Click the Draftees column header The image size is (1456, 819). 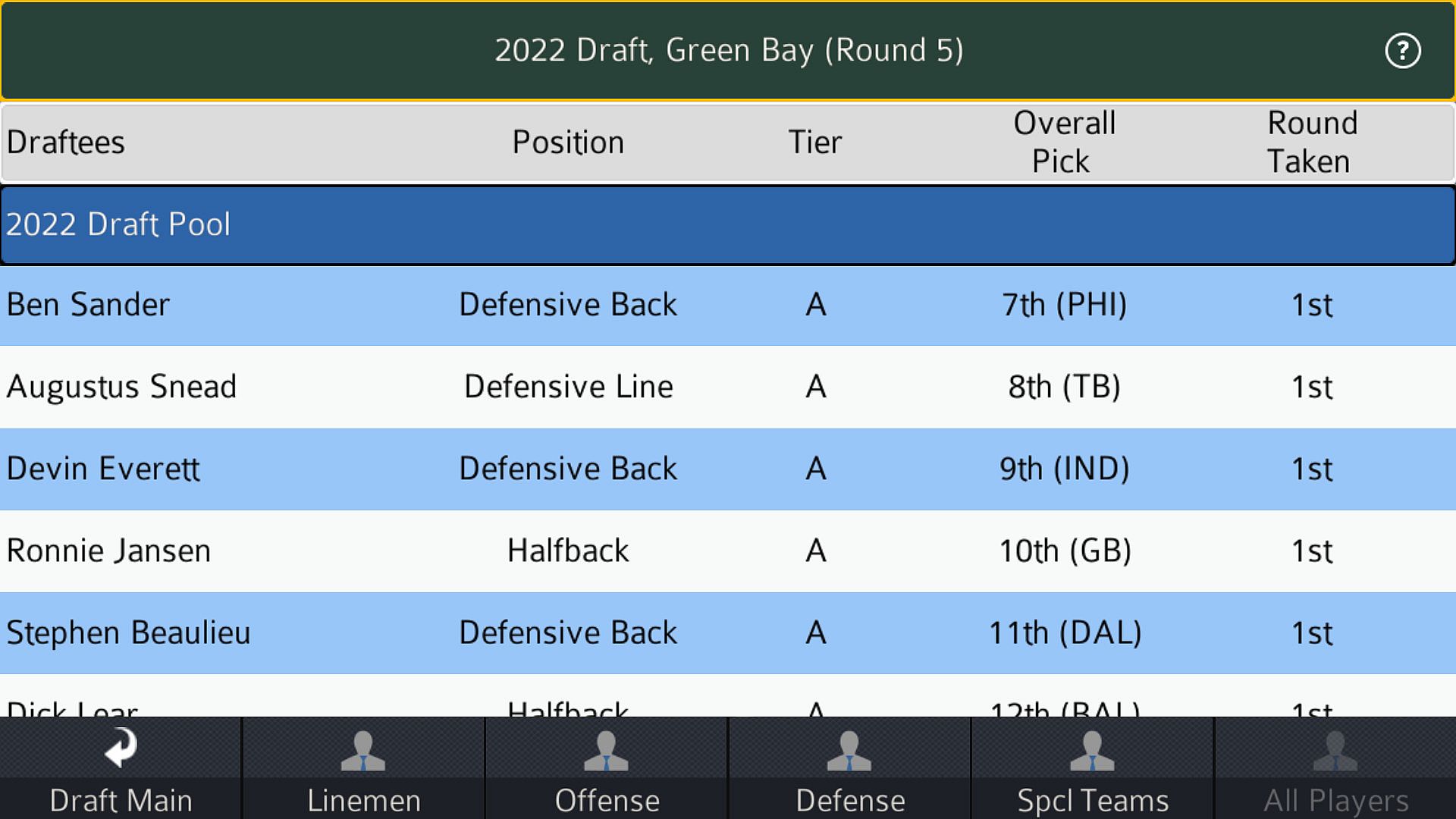(66, 143)
